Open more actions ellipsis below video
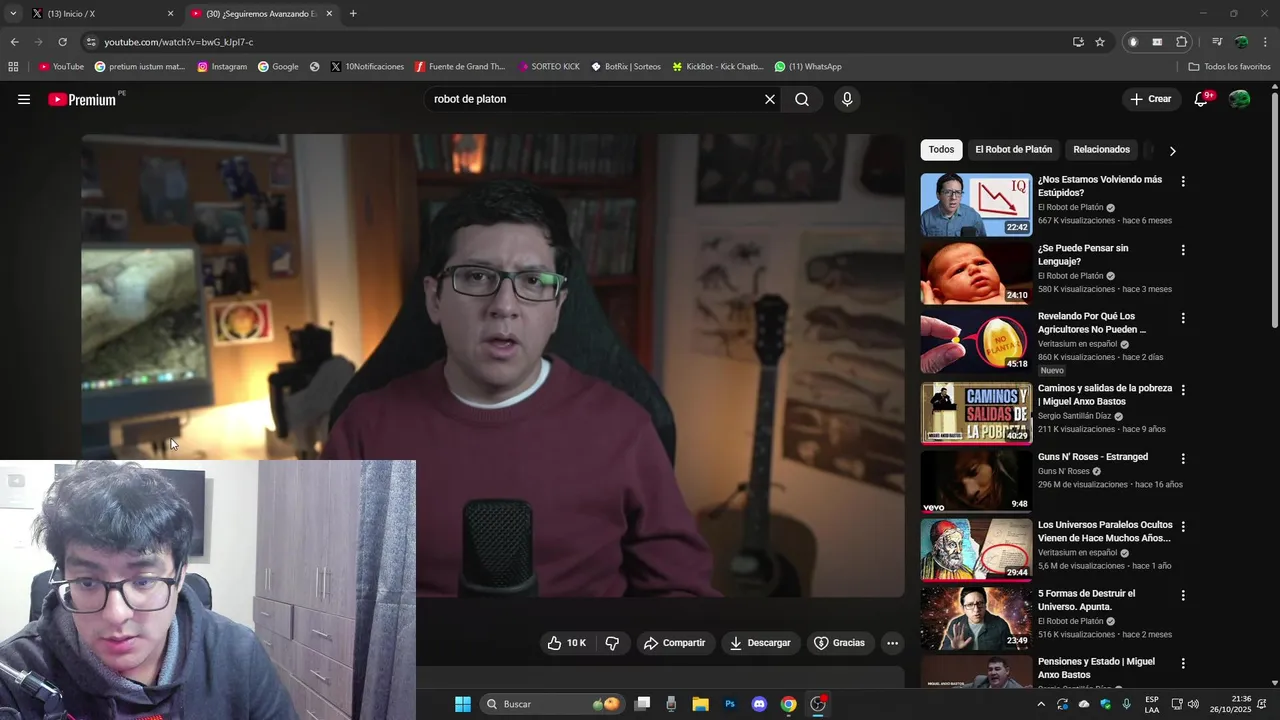Screen dimensions: 1280x720 [x=893, y=643]
